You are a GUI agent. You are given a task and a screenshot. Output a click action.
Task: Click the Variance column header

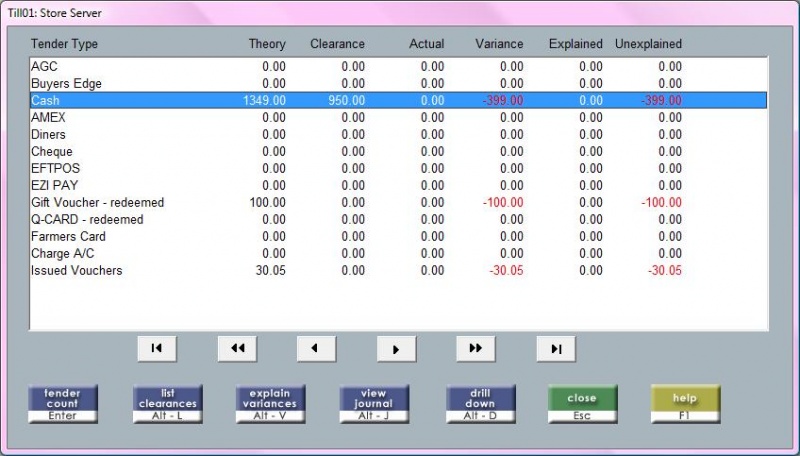(499, 44)
